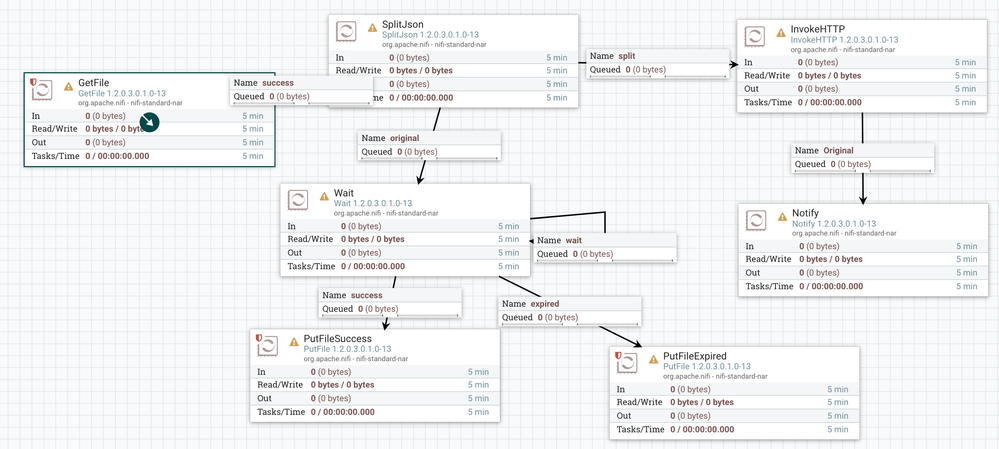Click the warning triangle on PutFileSuccess
This screenshot has width=999, height=449.
(294, 341)
